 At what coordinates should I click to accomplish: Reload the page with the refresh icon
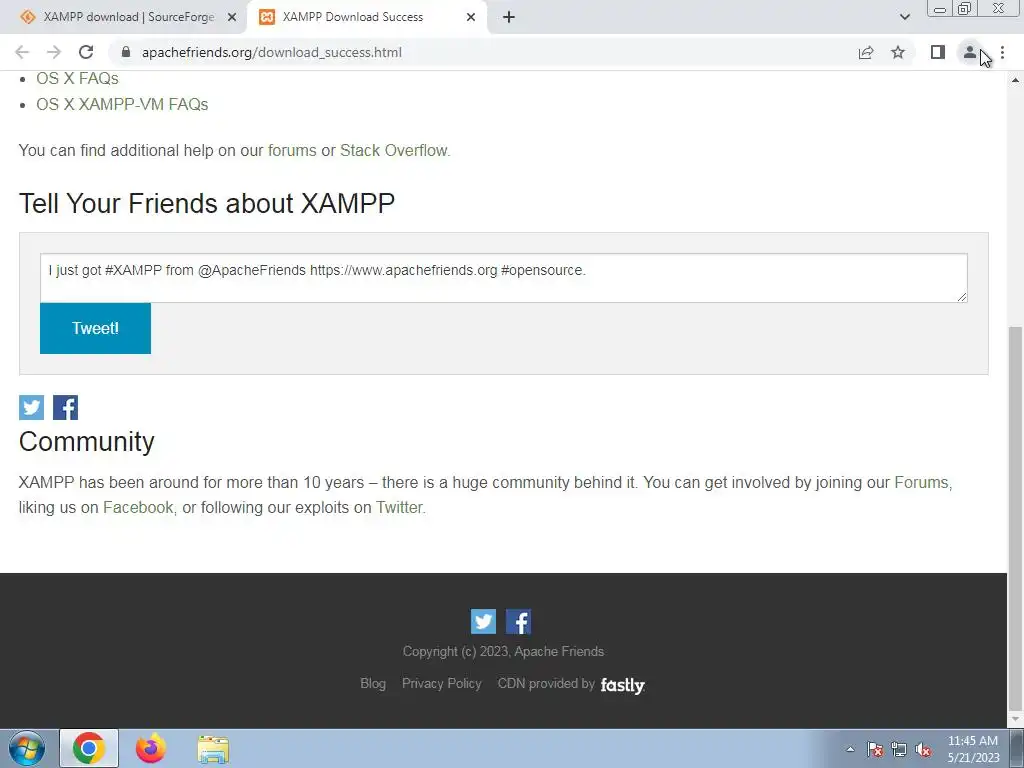click(86, 52)
